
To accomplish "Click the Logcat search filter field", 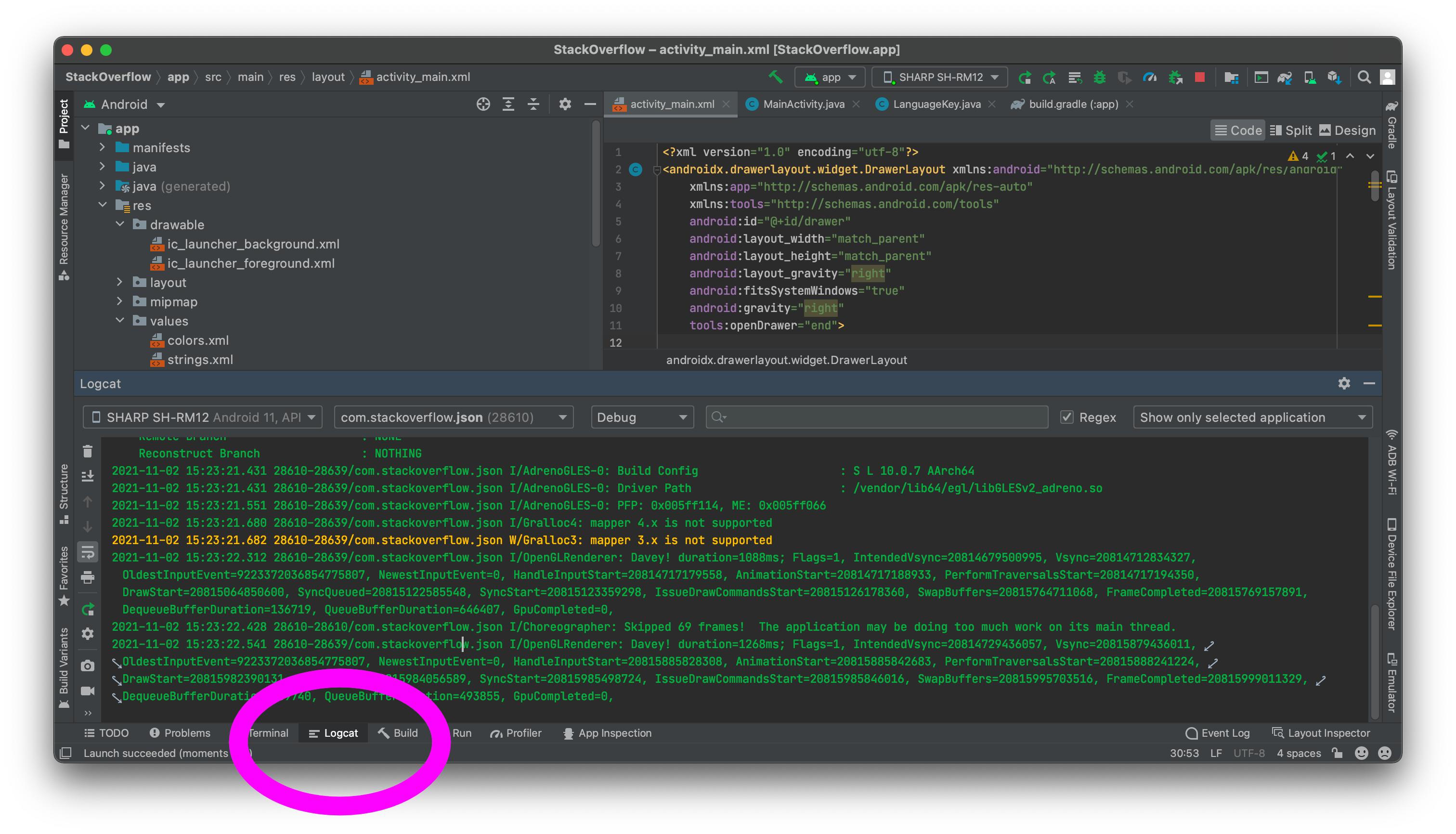I will point(877,417).
